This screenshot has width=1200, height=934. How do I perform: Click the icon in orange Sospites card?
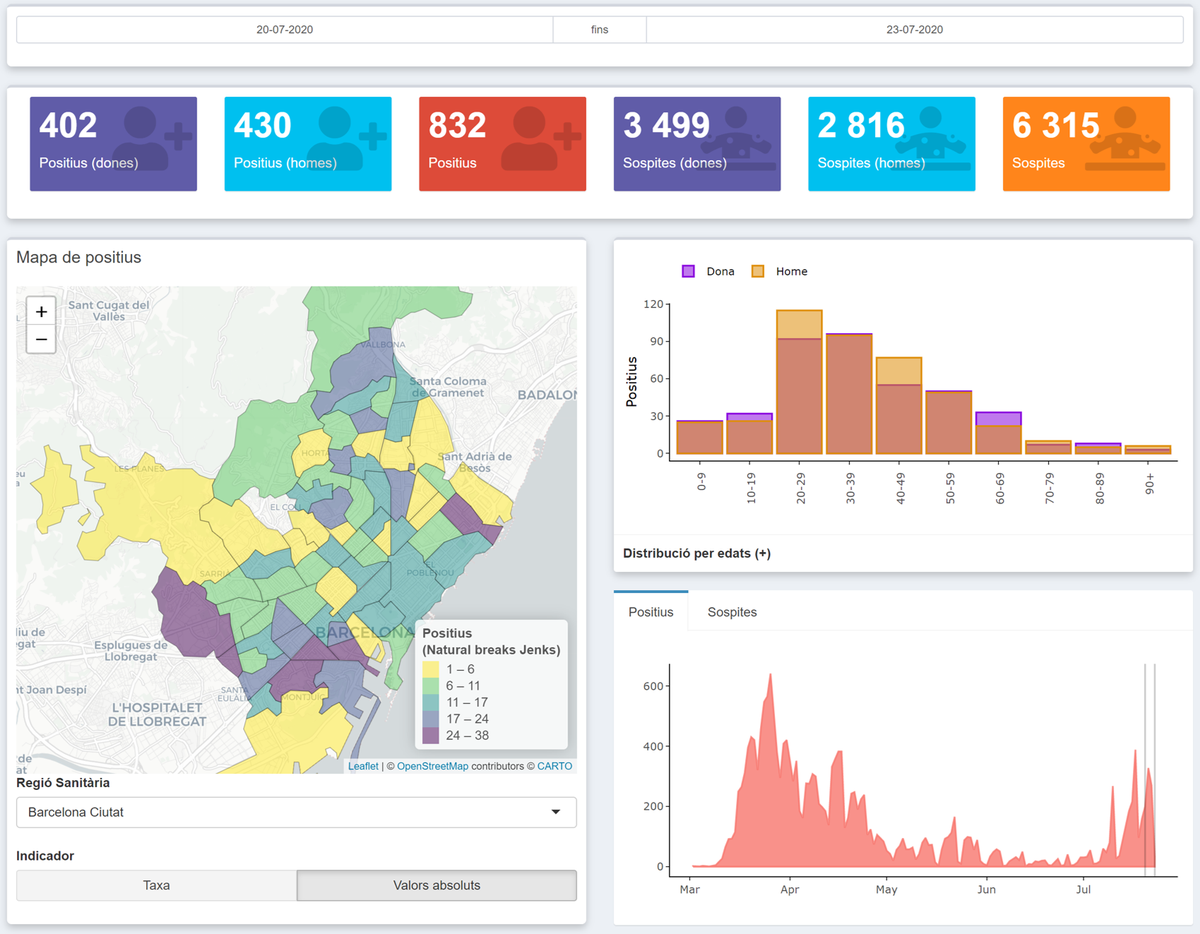[1125, 136]
